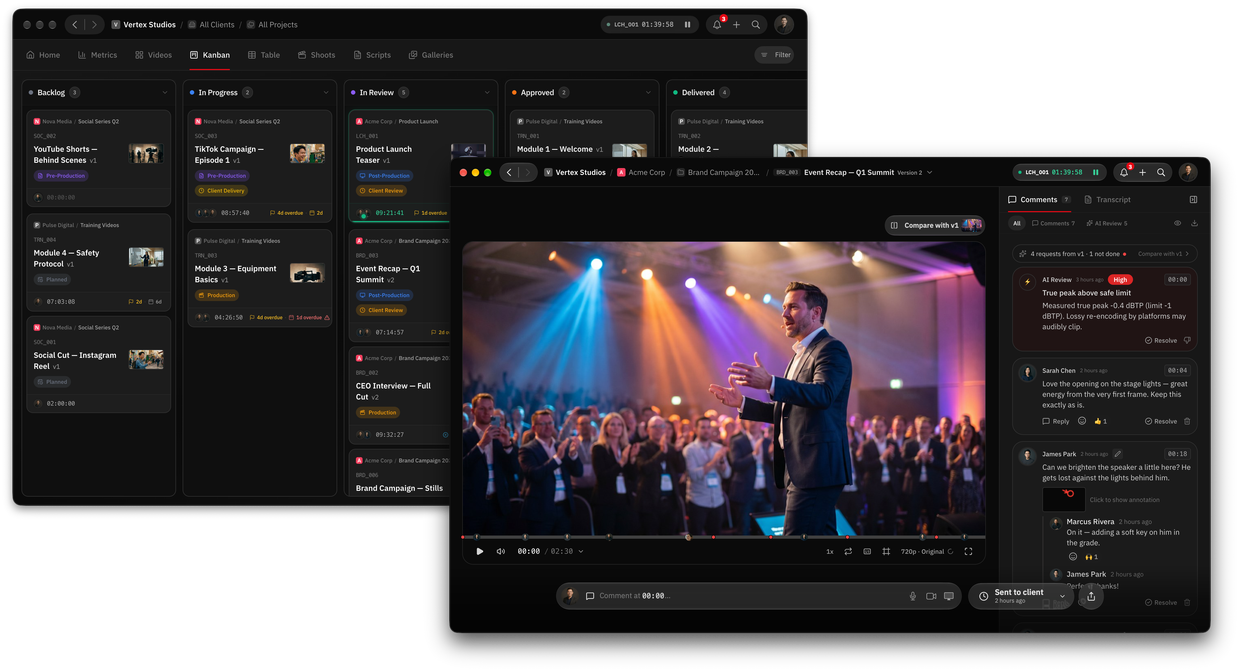Screen dimensions: 1240x672
Task: Click the screen-record monitor icon in comment bar
Action: (949, 596)
